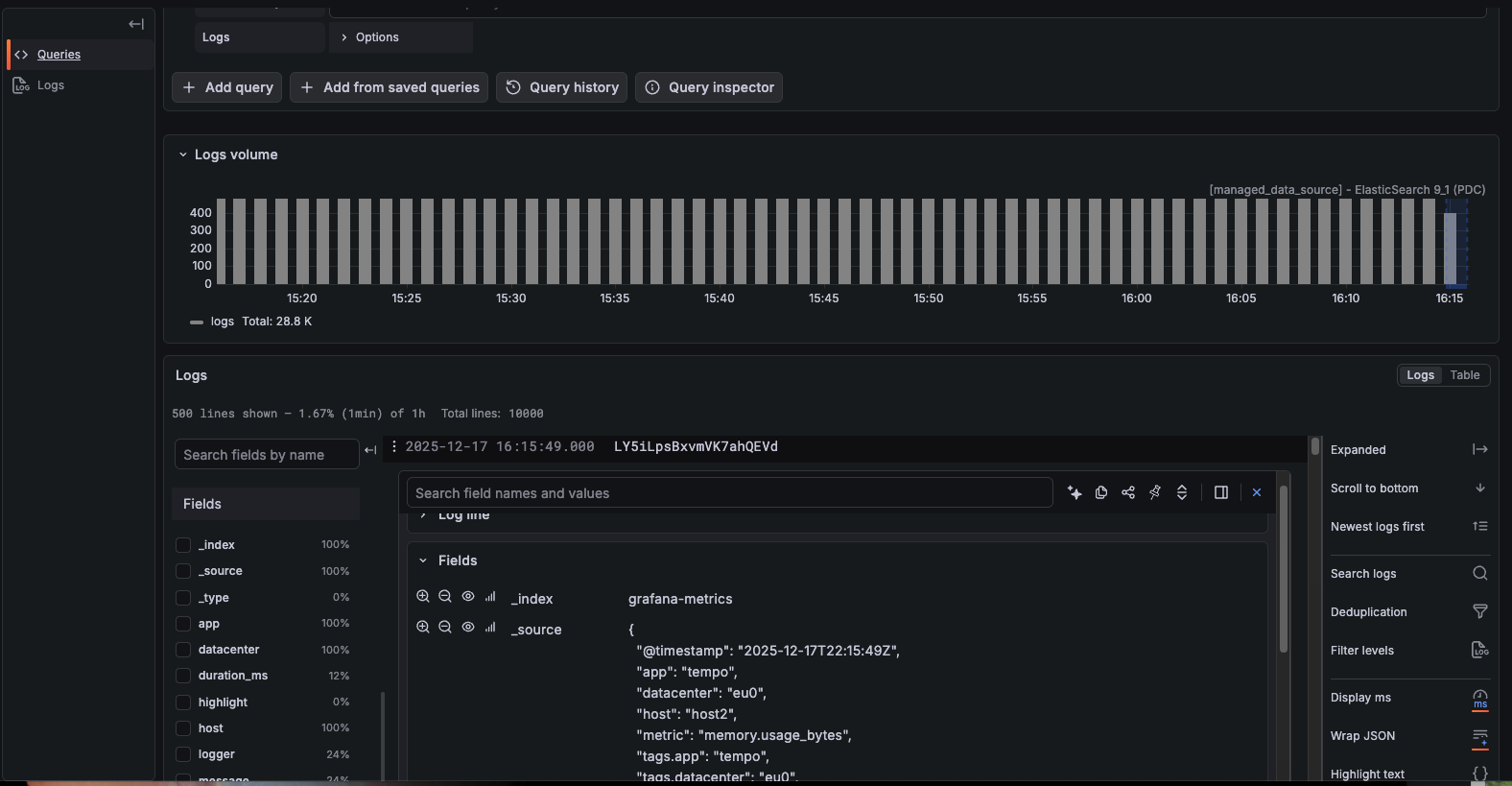
Task: Click the Expanded control collapse icon
Action: [1480, 449]
